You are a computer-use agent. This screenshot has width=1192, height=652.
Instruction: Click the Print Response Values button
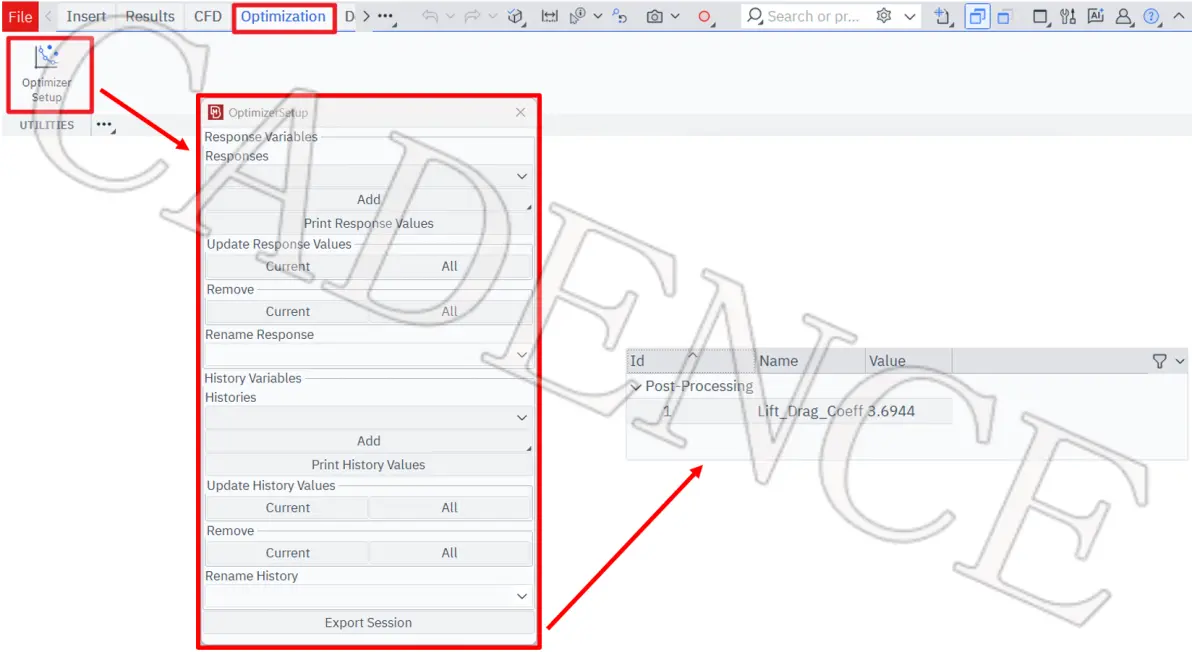(369, 223)
